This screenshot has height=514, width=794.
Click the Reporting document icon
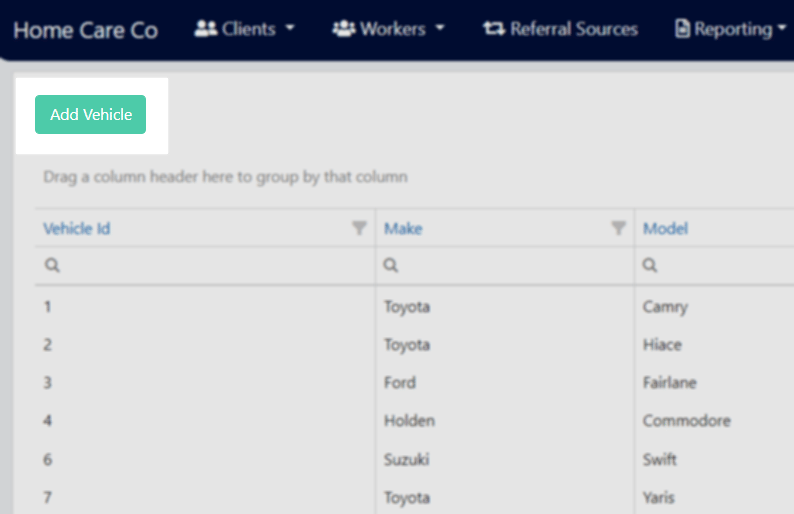point(682,28)
